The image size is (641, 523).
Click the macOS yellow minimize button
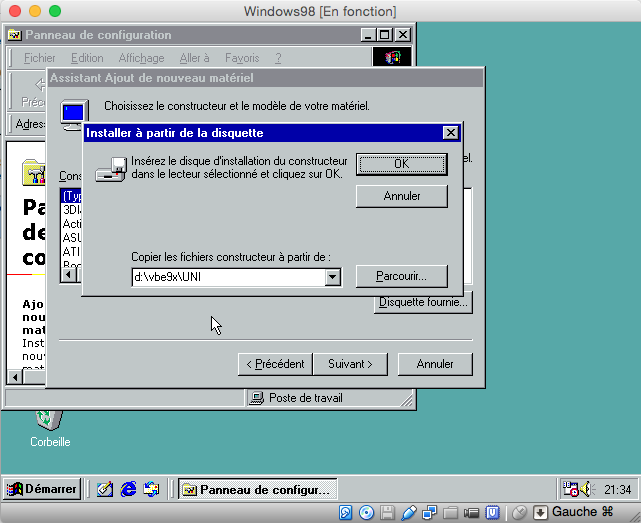point(35,11)
